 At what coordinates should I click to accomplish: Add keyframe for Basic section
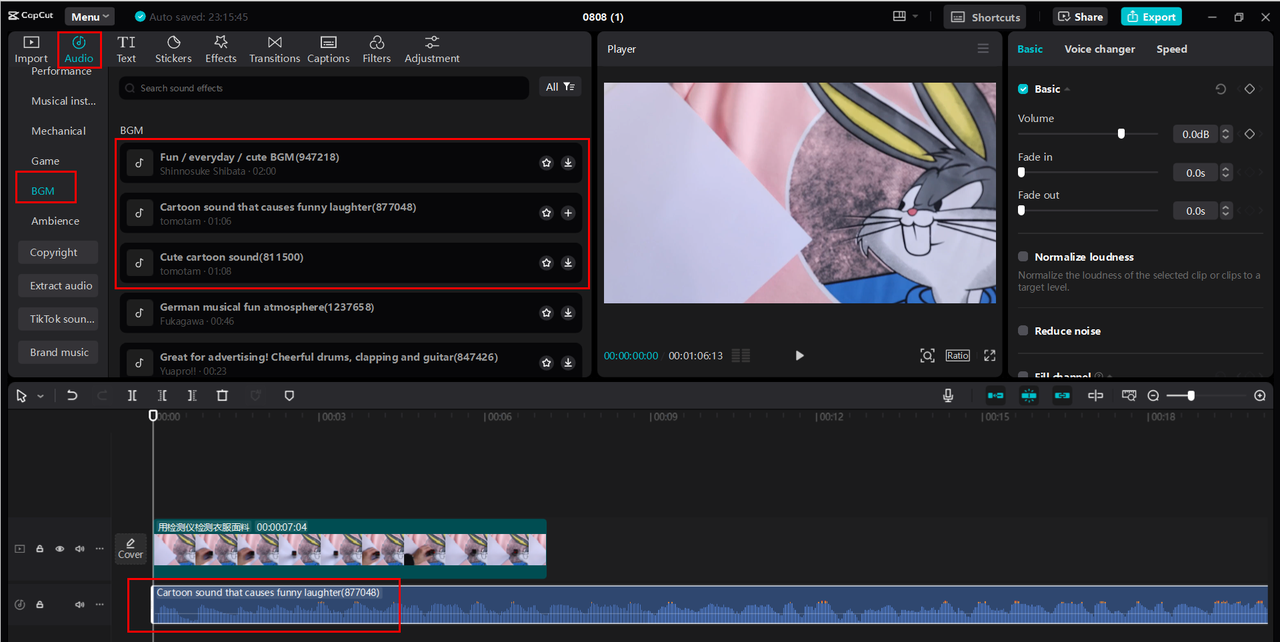(x=1249, y=89)
